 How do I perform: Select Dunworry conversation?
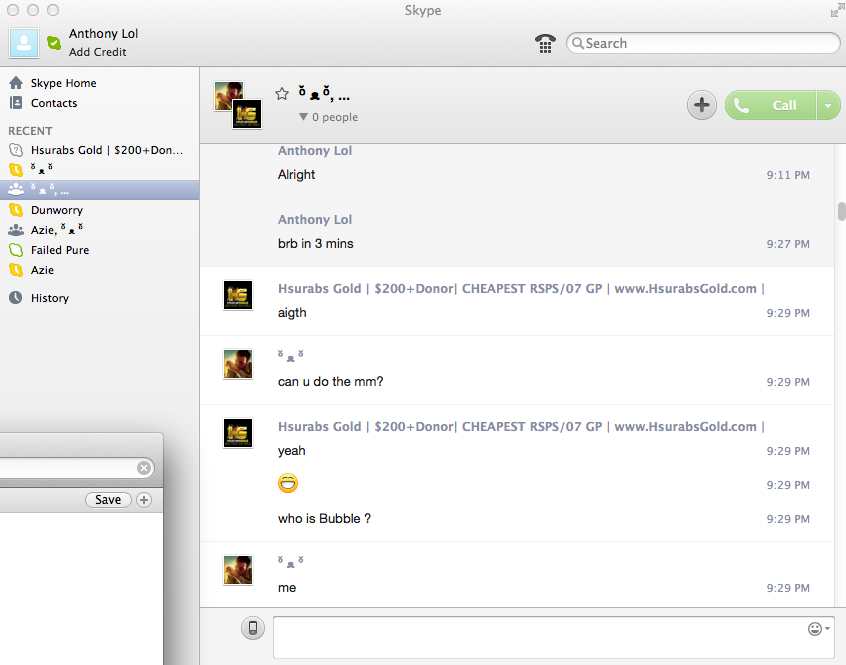coord(99,210)
